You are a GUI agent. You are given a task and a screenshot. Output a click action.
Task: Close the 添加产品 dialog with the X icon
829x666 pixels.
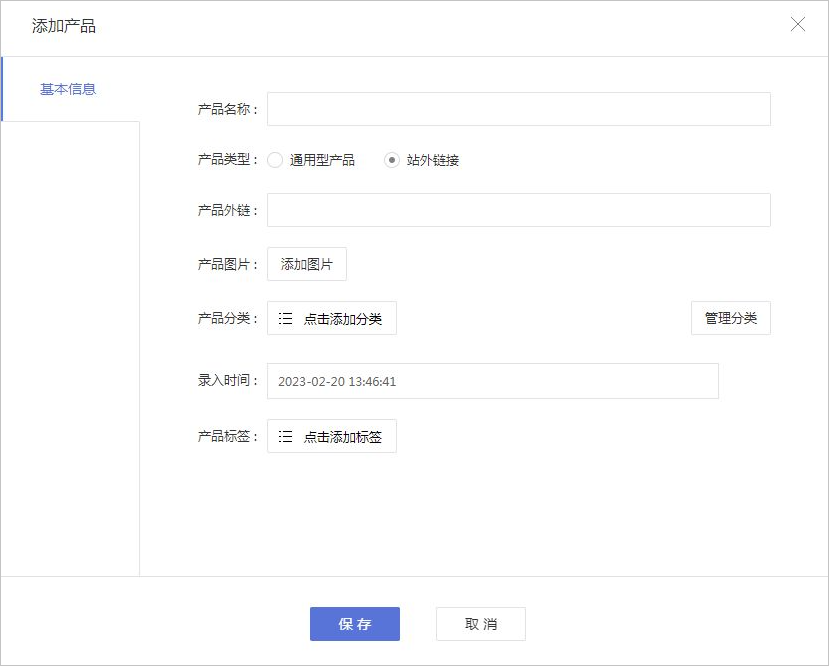pos(797,24)
